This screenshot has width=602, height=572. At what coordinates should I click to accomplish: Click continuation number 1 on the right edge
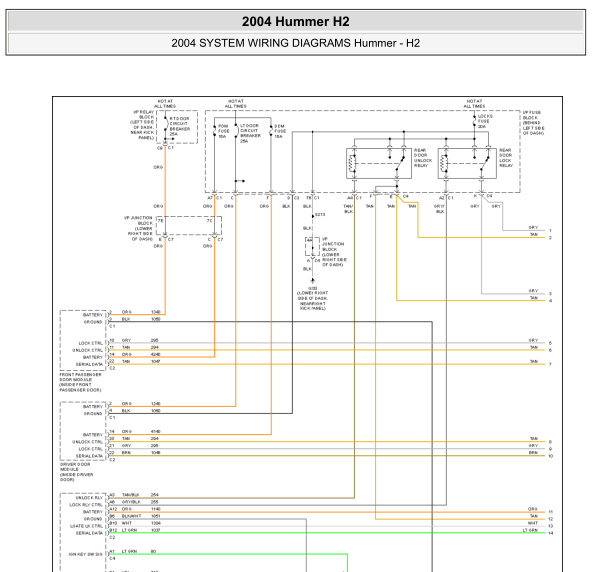[x=550, y=231]
